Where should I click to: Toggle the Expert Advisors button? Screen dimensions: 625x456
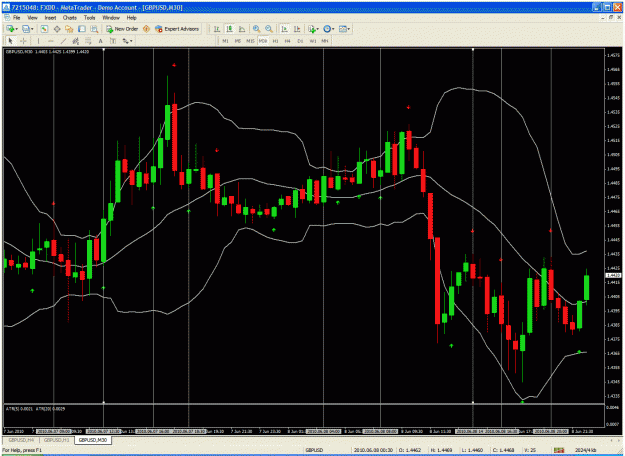pos(177,29)
